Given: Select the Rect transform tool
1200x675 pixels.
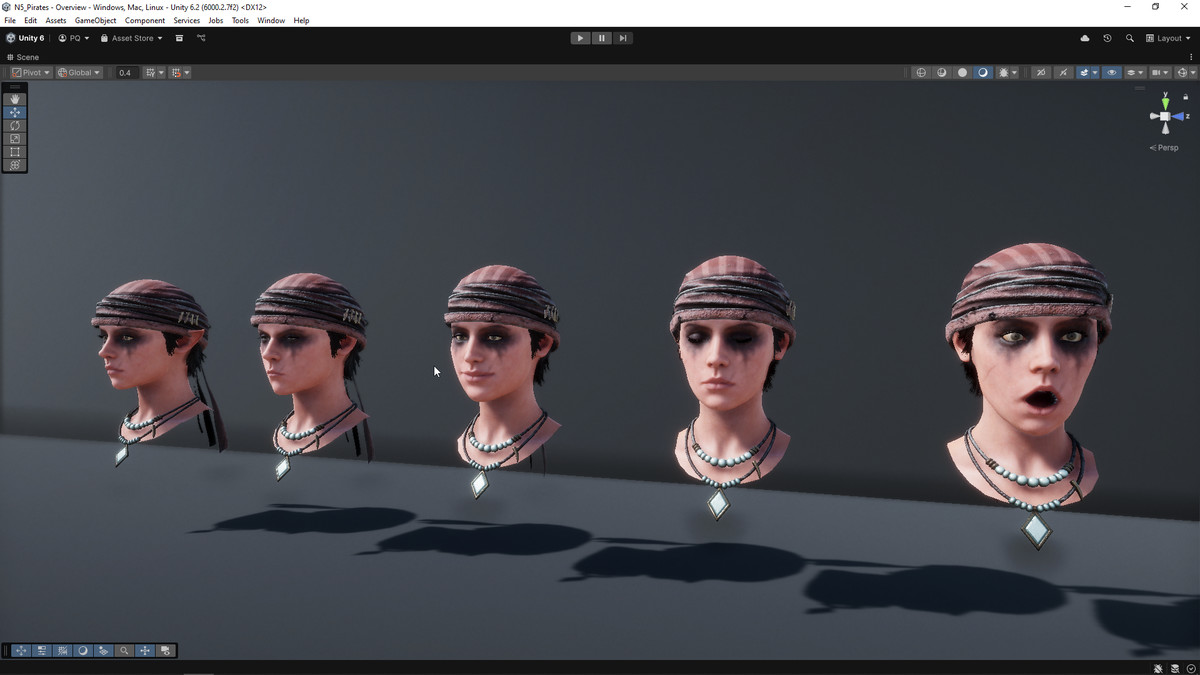Looking at the screenshot, I should coord(15,152).
